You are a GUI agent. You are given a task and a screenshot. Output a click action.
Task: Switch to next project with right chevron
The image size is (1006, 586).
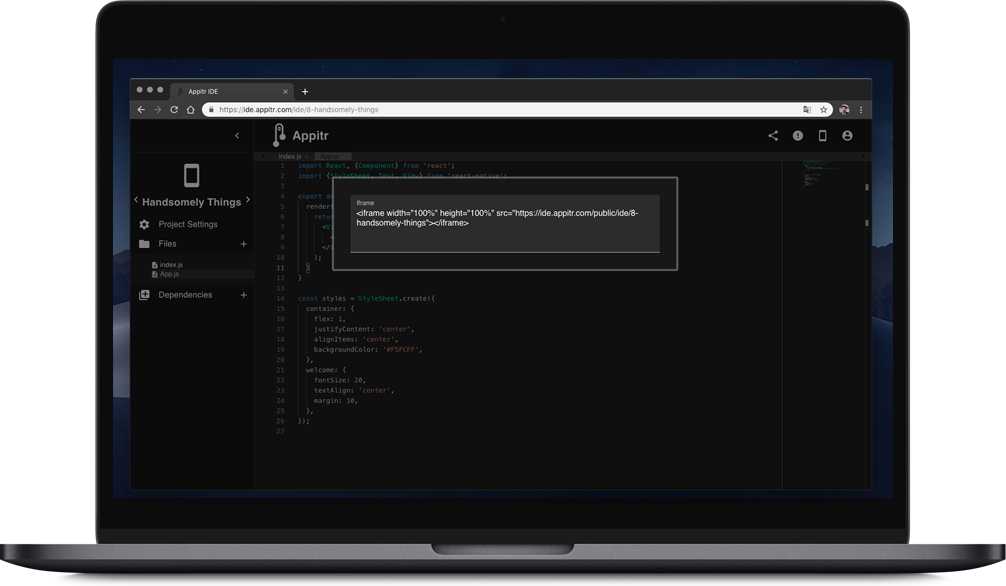(248, 200)
